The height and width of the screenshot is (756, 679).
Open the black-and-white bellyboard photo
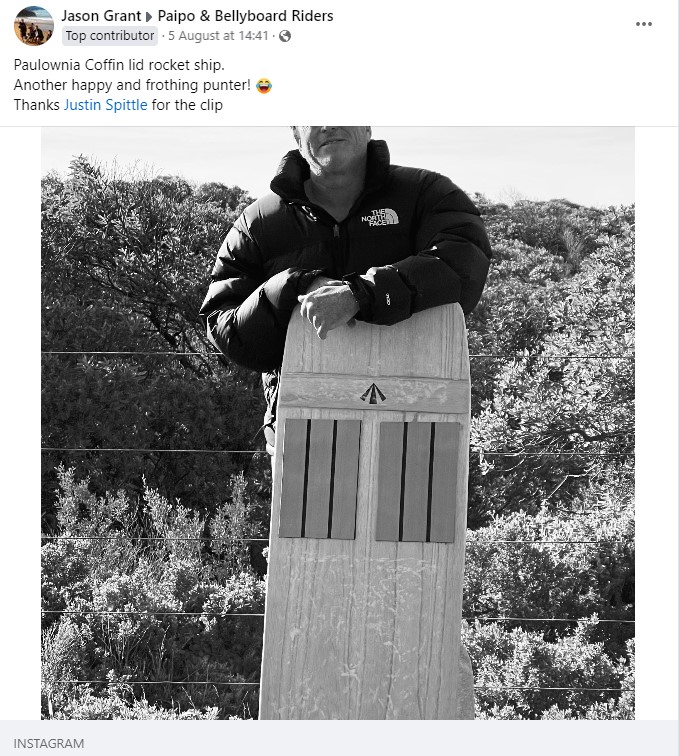(338, 423)
